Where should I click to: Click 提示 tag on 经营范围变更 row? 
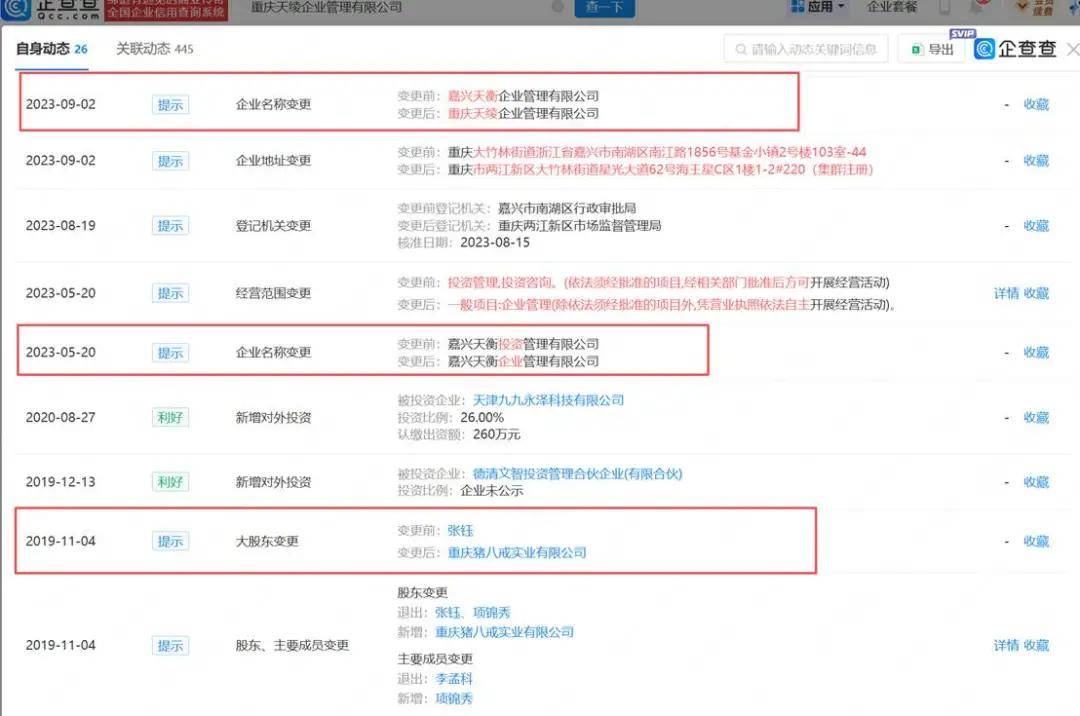pyautogui.click(x=170, y=293)
